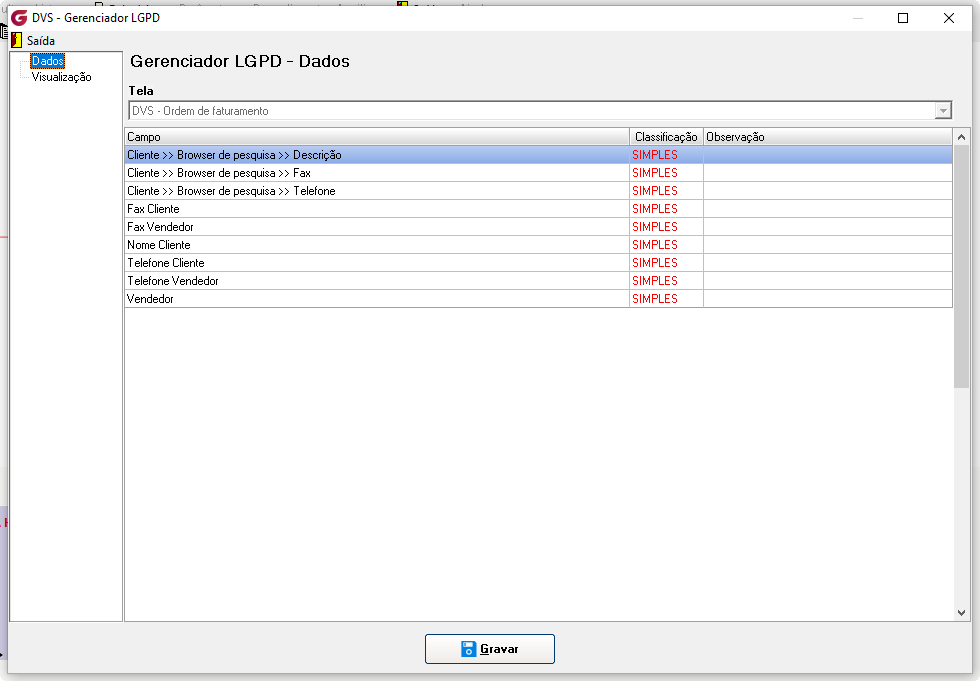Click the Saída exit door icon
The width and height of the screenshot is (980, 681).
pyautogui.click(x=17, y=41)
